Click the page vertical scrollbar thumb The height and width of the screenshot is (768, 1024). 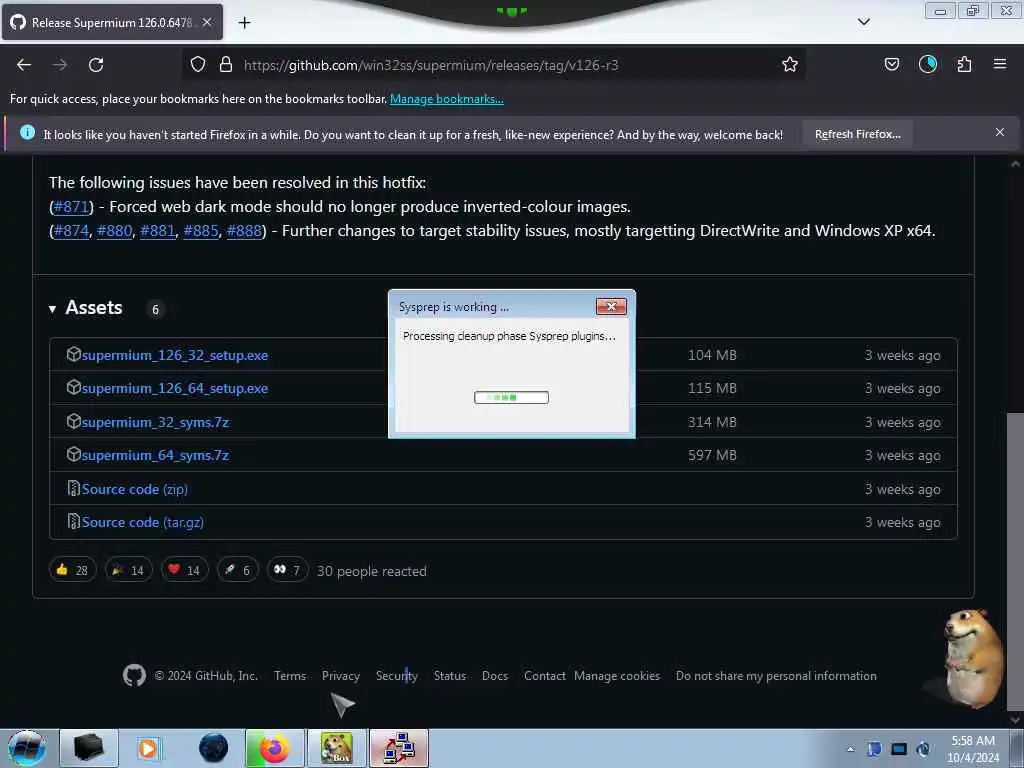pyautogui.click(x=1015, y=560)
